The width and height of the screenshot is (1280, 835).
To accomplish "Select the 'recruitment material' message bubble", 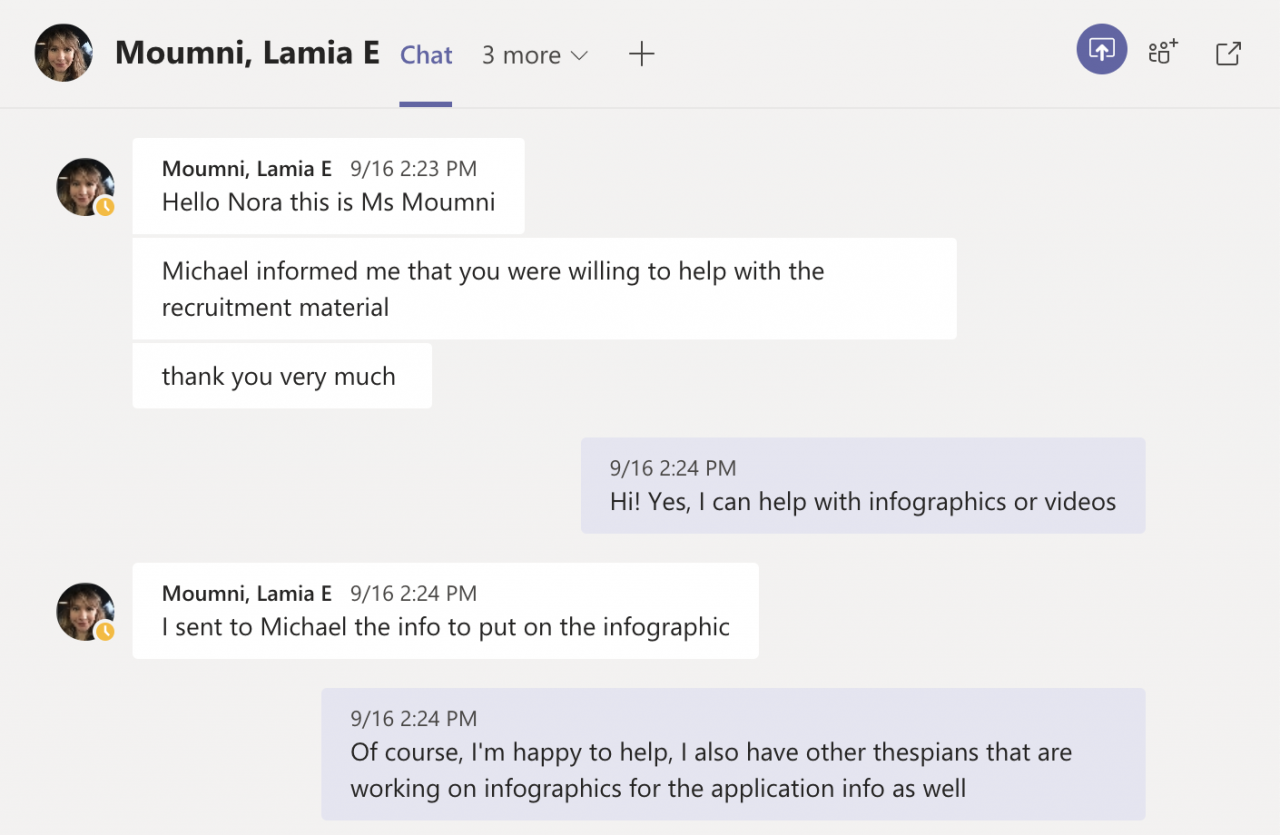I will 544,288.
